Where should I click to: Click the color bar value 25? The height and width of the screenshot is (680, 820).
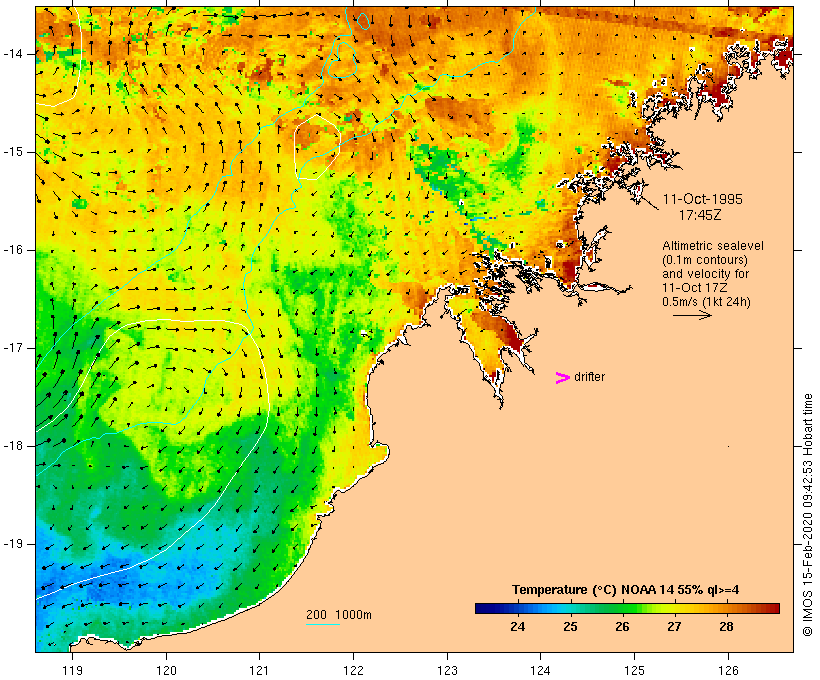[570, 626]
